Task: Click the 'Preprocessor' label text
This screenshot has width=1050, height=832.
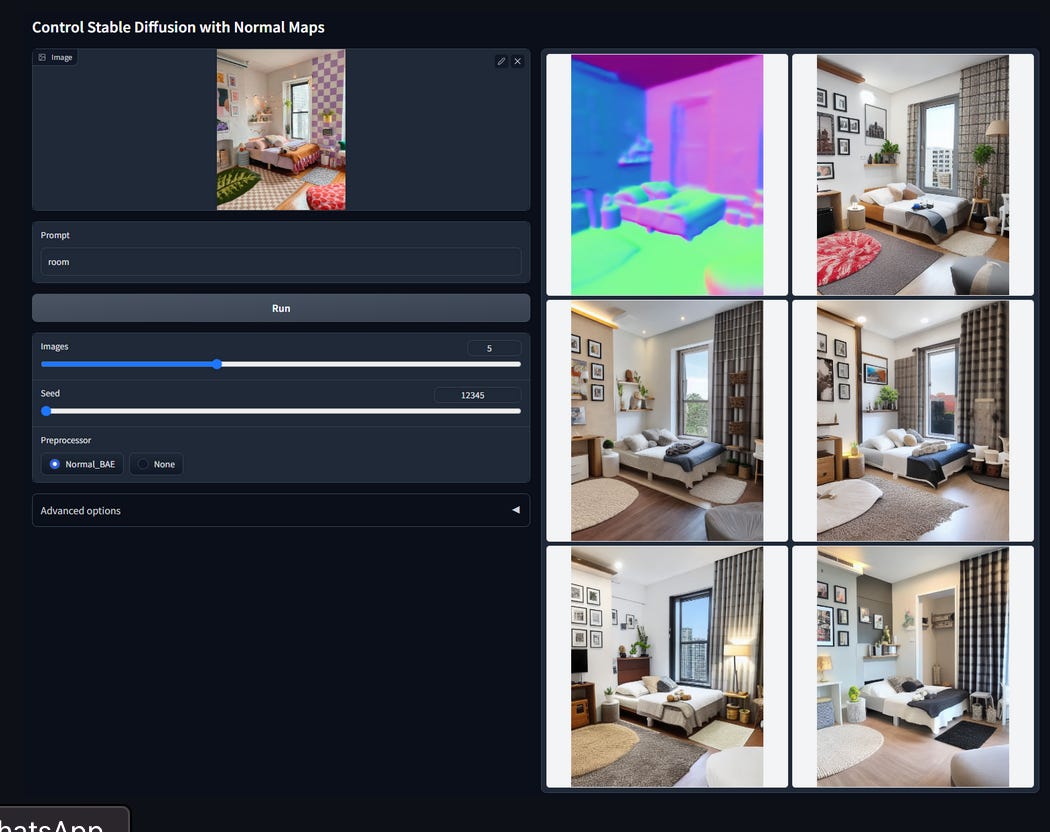Action: tap(66, 440)
